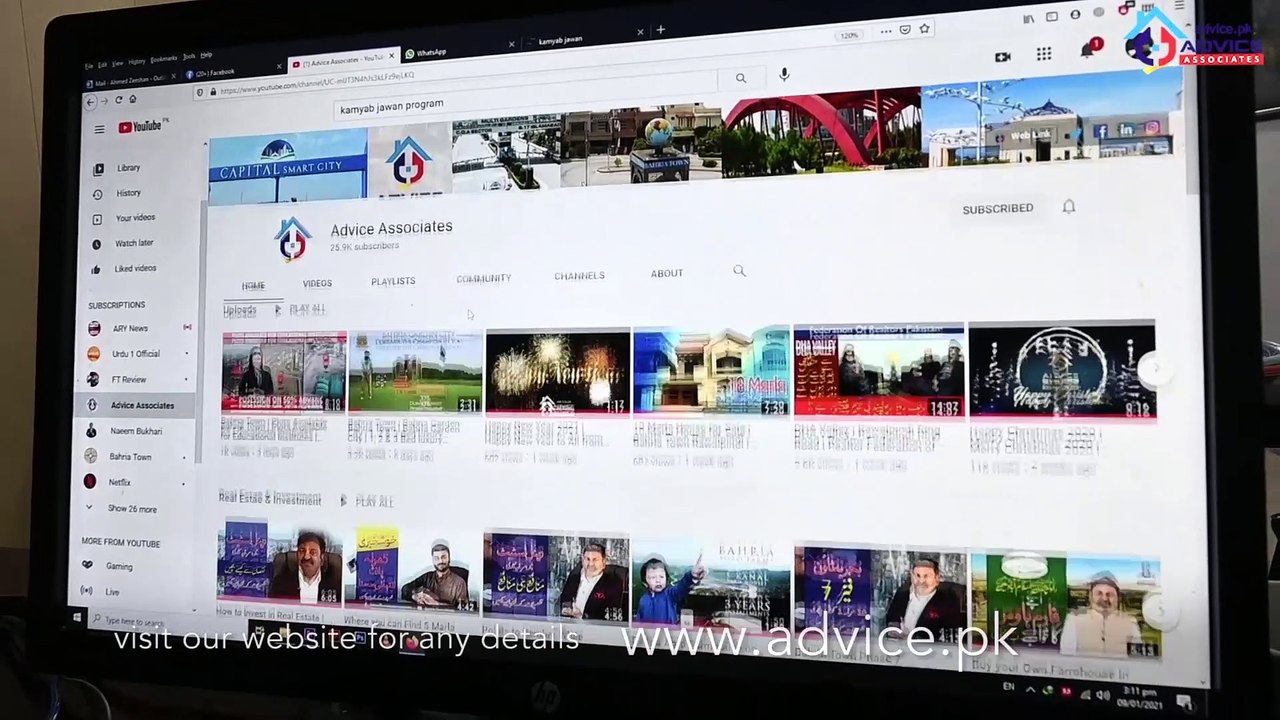Open the YouTube hamburger guide menu
The image size is (1280, 720).
pyautogui.click(x=99, y=129)
